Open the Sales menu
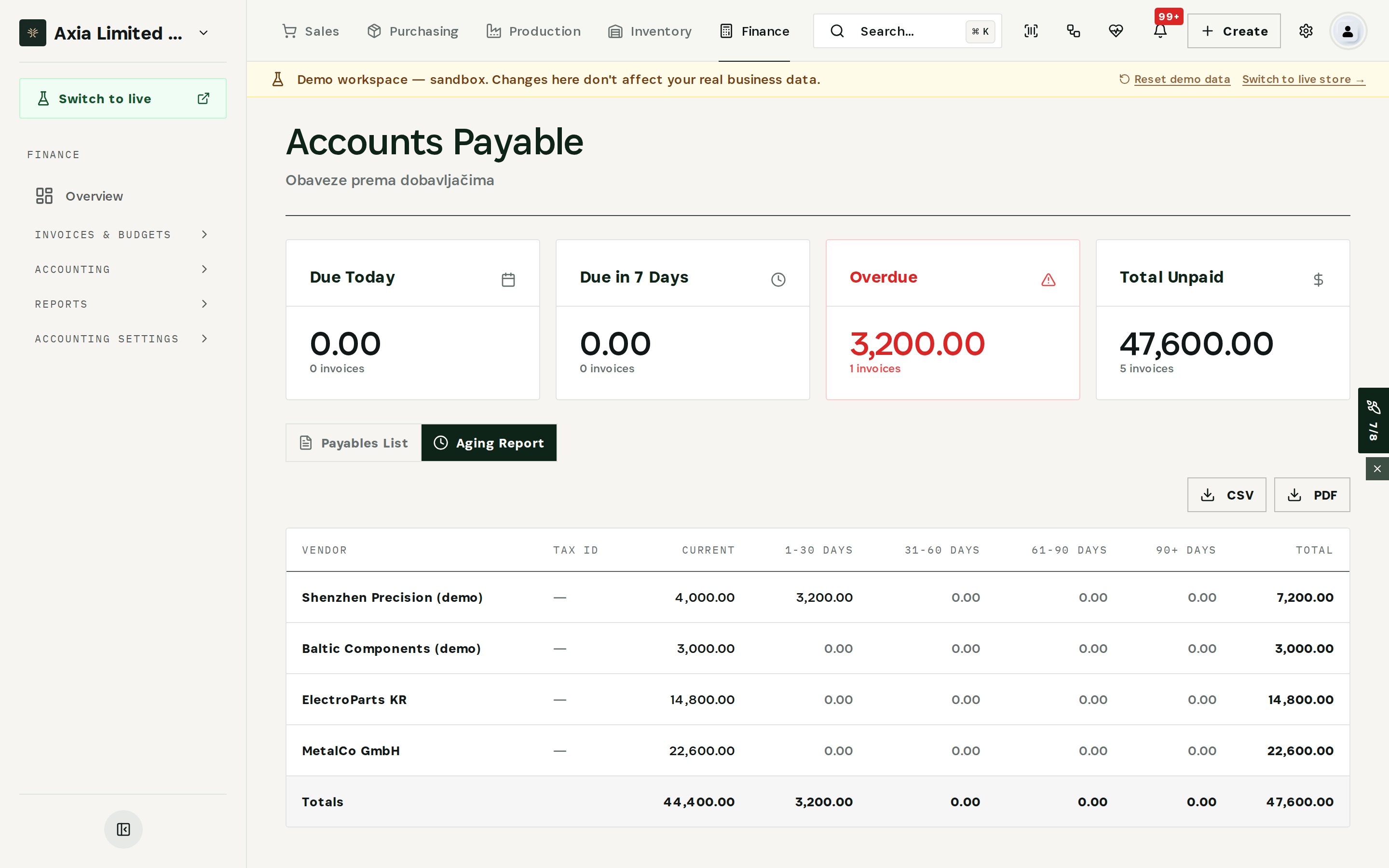Viewport: 1389px width, 868px height. point(311,31)
